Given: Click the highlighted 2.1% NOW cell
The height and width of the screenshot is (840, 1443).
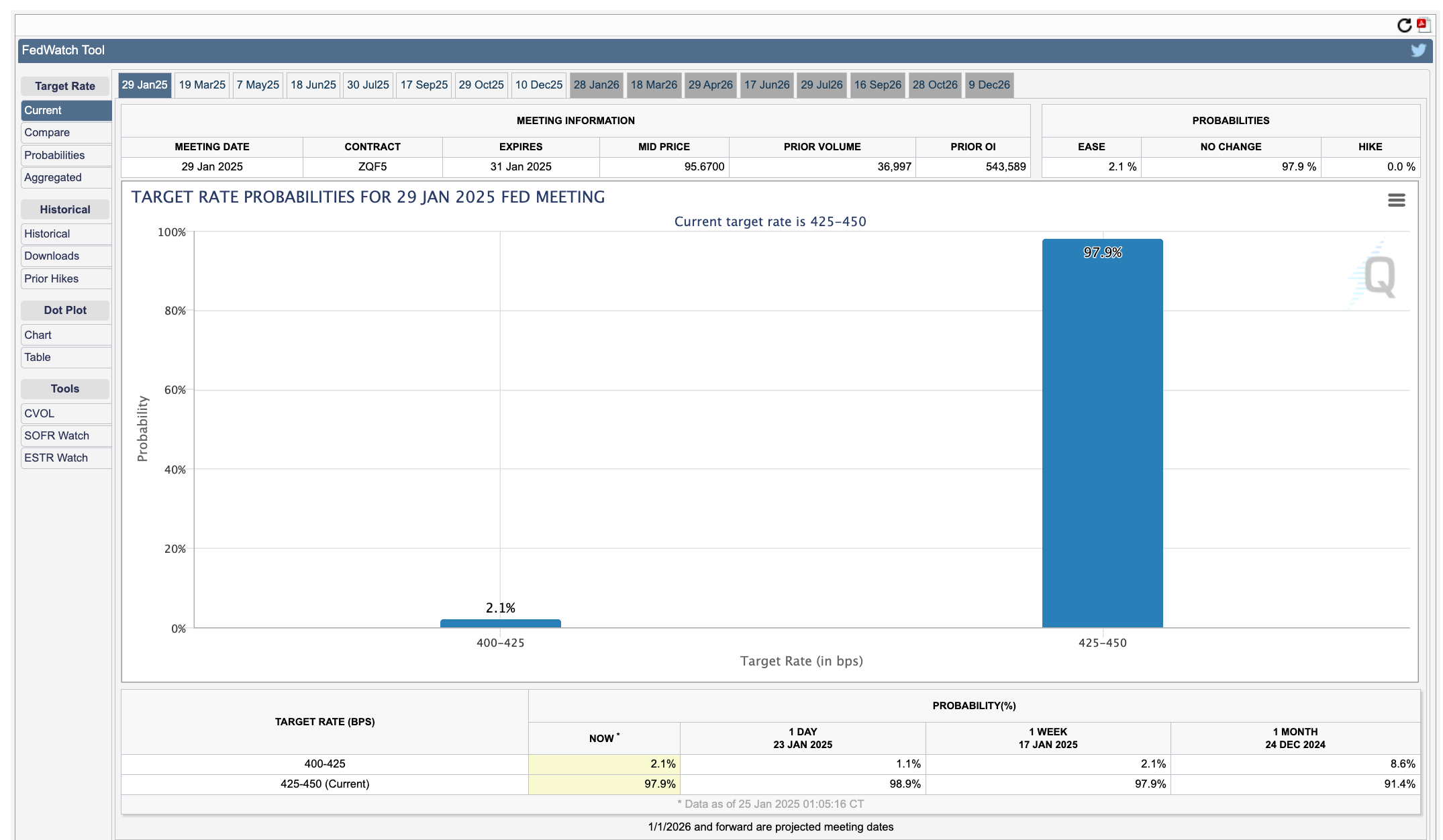Looking at the screenshot, I should tap(604, 764).
